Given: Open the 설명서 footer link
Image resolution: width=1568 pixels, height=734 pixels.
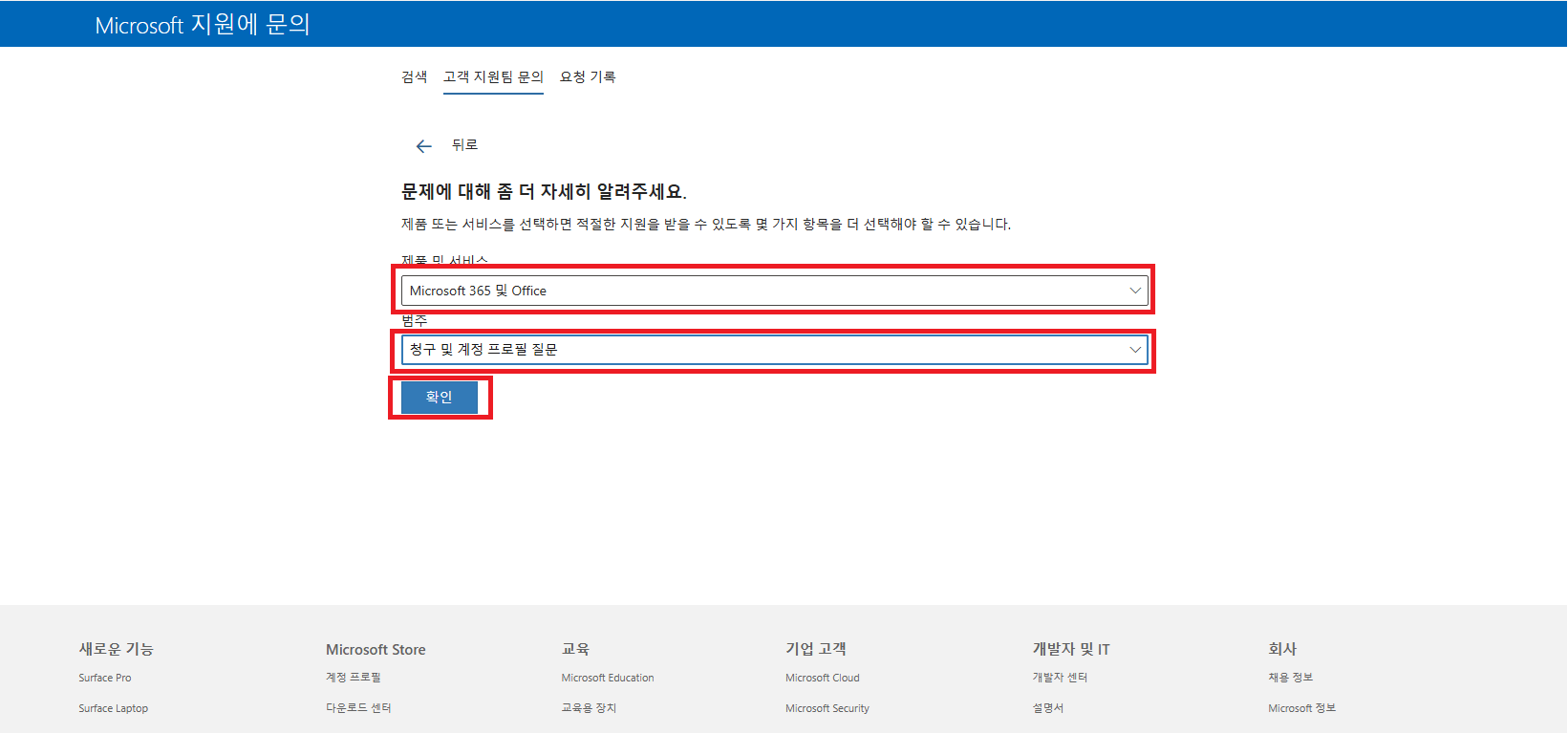Looking at the screenshot, I should 1048,708.
